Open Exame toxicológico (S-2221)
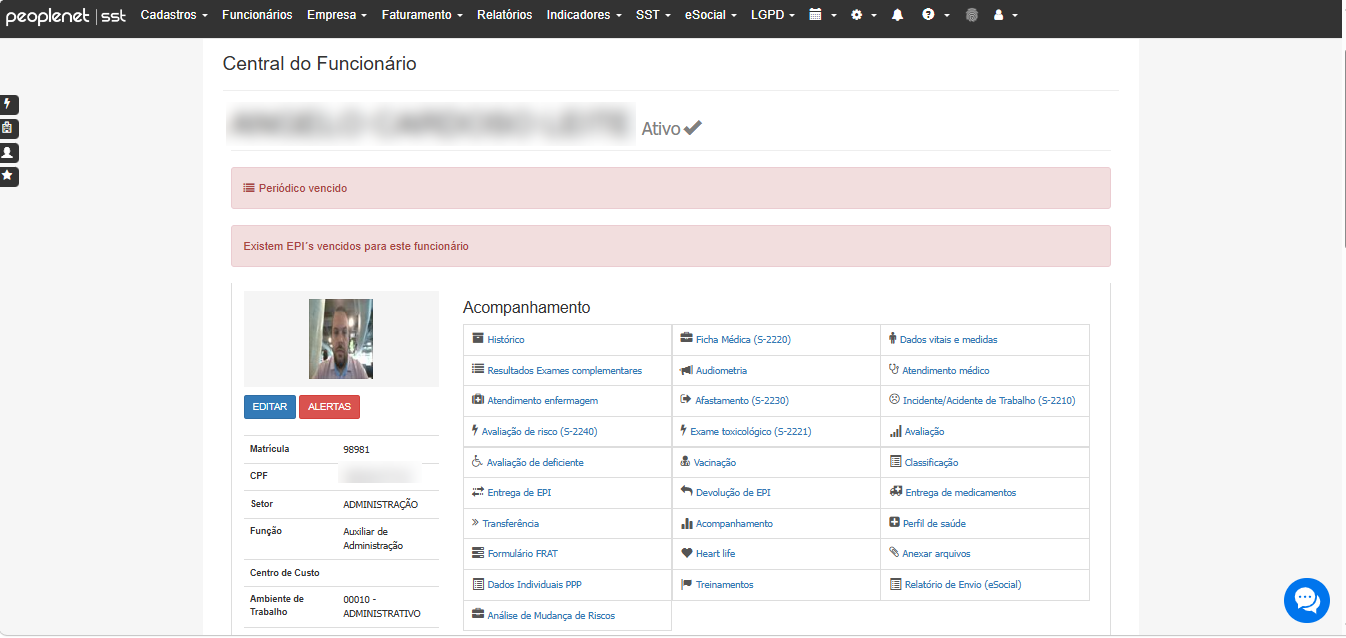Image resolution: width=1346 pixels, height=638 pixels. click(x=750, y=432)
